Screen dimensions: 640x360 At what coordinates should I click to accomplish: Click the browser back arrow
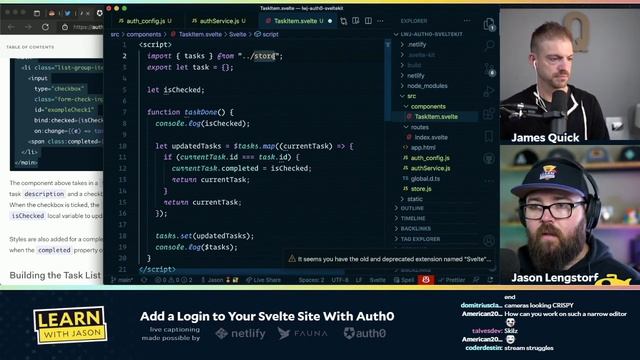(11, 27)
